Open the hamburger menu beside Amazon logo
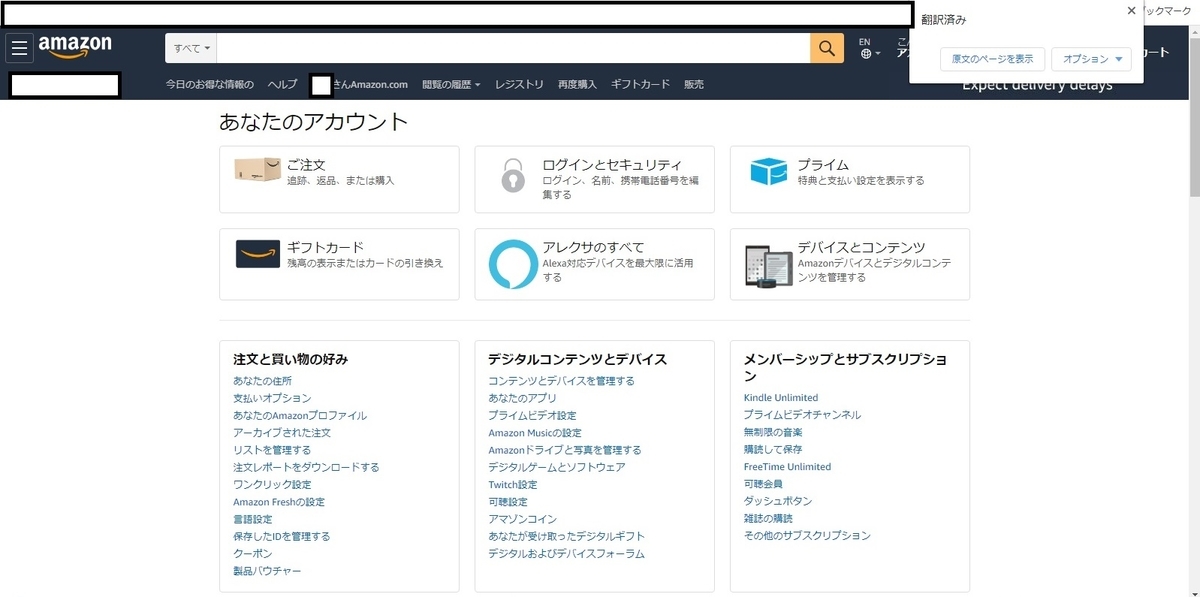This screenshot has width=1200, height=597. pos(20,49)
